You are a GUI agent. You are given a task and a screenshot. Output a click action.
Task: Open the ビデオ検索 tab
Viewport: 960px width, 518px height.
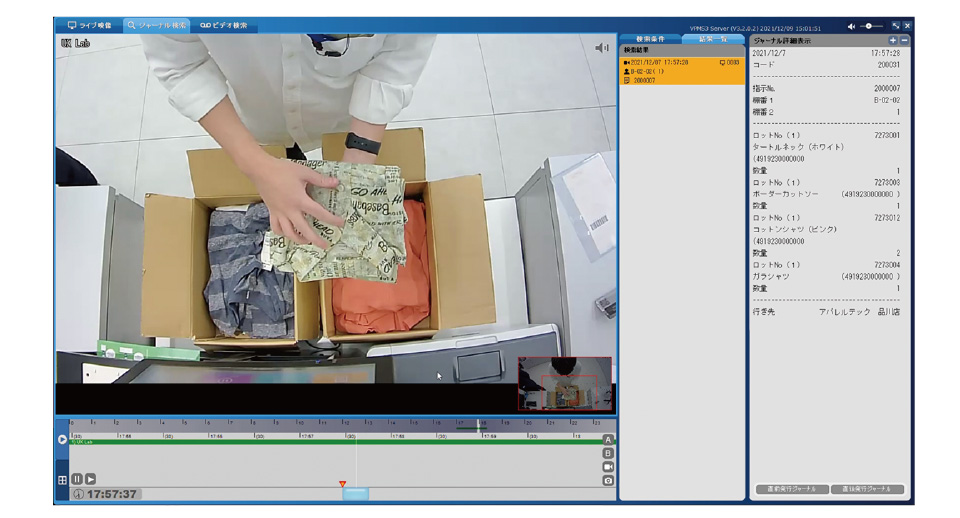223,25
